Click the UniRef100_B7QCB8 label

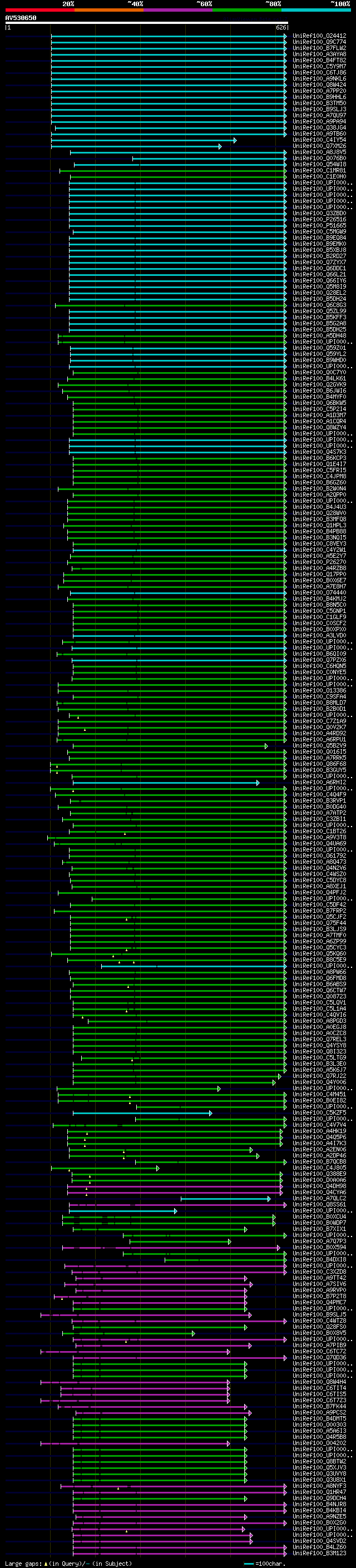pyautogui.click(x=319, y=1161)
